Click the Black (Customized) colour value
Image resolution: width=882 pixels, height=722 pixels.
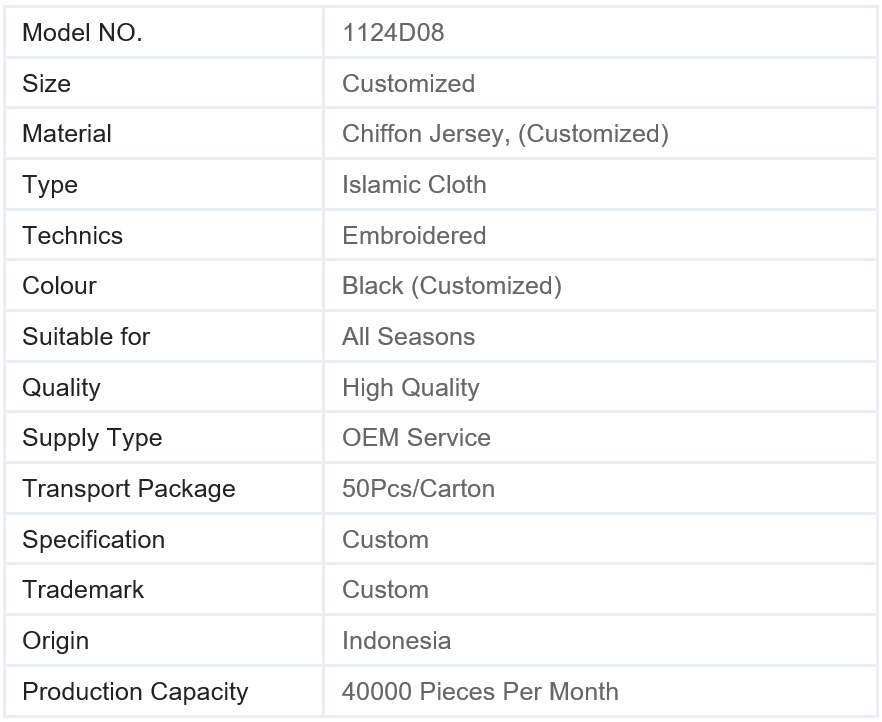(x=452, y=286)
